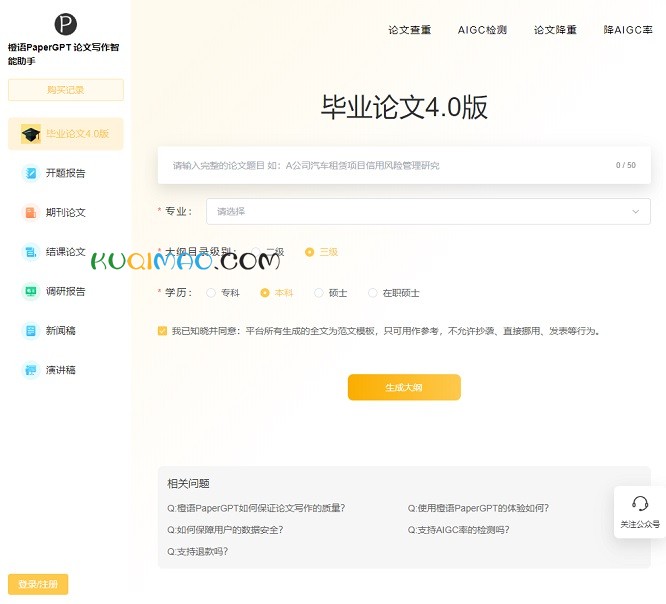666x604 pixels.
Task: Click the 调研报告 green icon
Action: tap(31, 291)
